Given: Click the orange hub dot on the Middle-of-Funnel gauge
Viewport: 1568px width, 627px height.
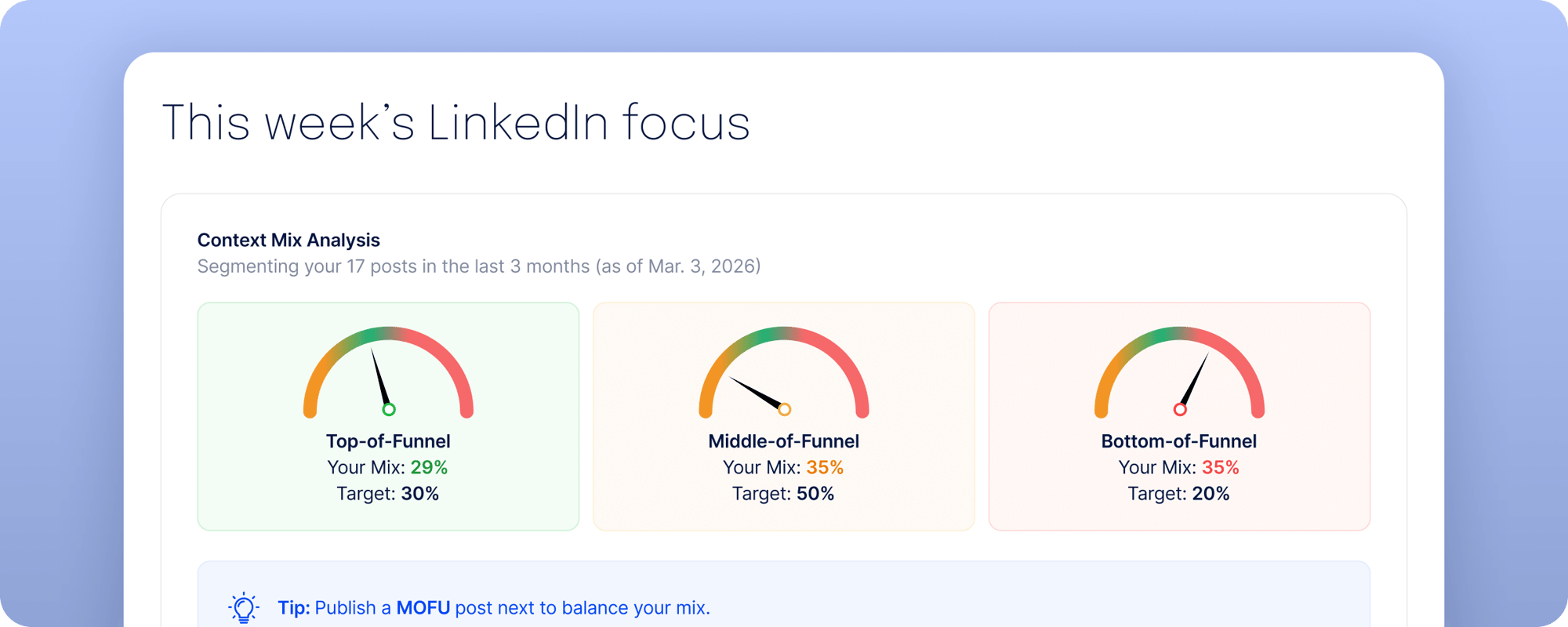Looking at the screenshot, I should (783, 408).
